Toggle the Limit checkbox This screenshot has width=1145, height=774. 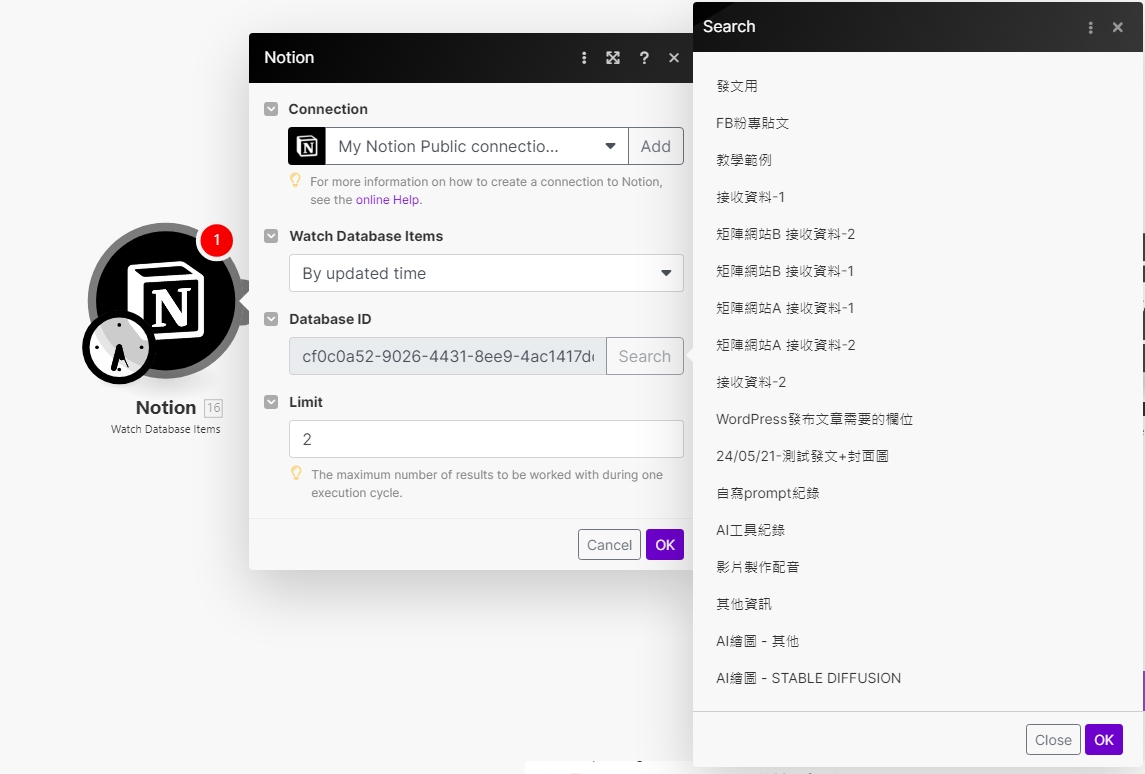(271, 401)
